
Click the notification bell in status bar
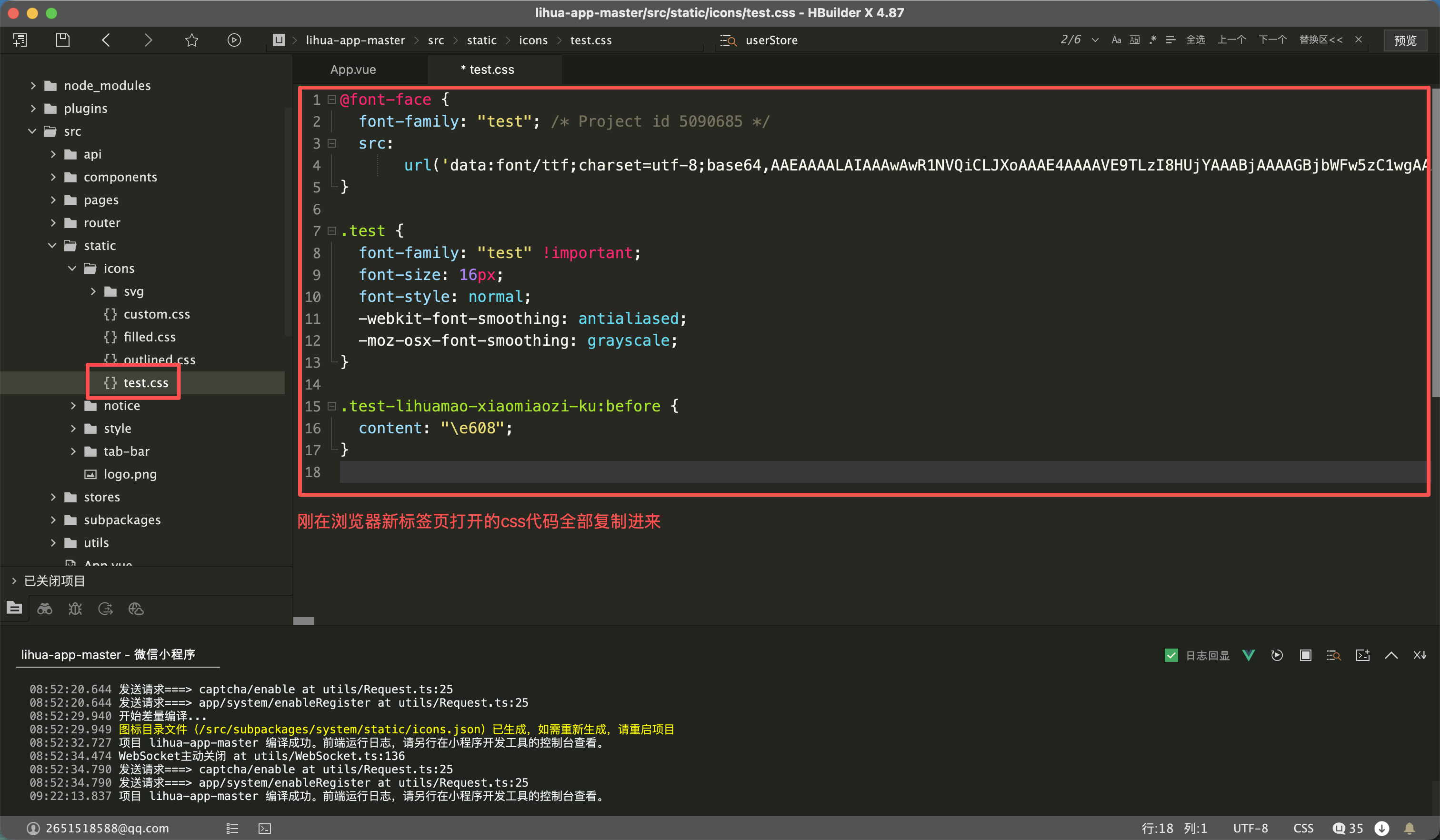(x=1409, y=828)
